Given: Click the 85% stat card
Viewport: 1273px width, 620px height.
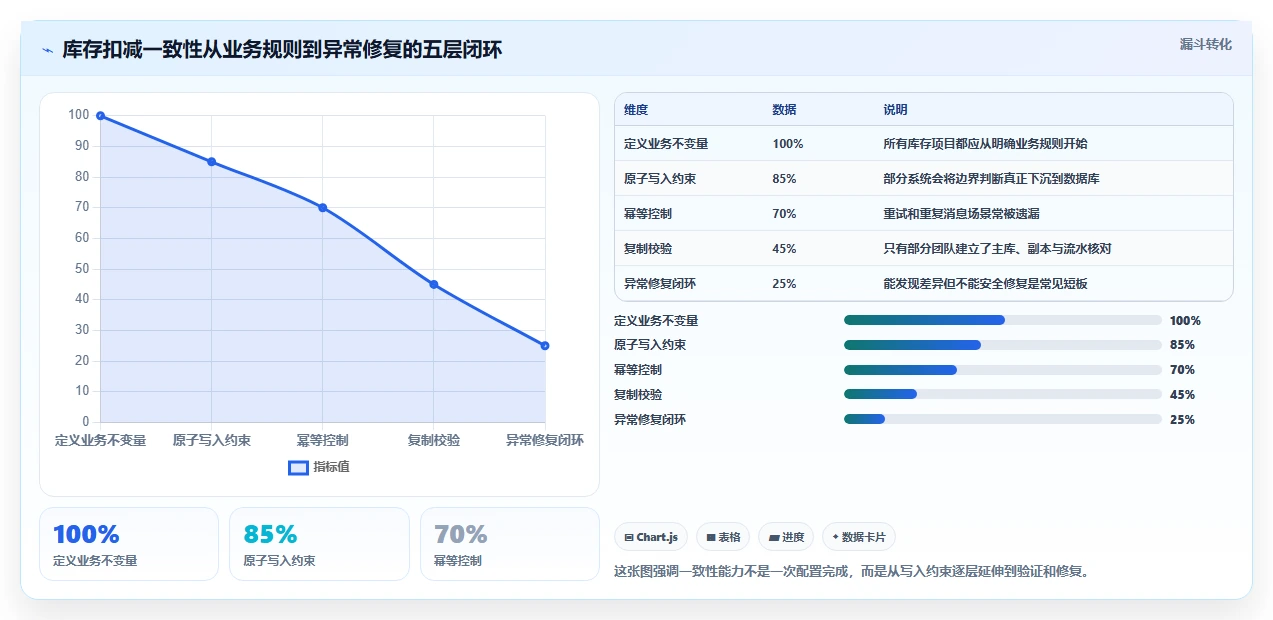Looking at the screenshot, I should point(319,544).
